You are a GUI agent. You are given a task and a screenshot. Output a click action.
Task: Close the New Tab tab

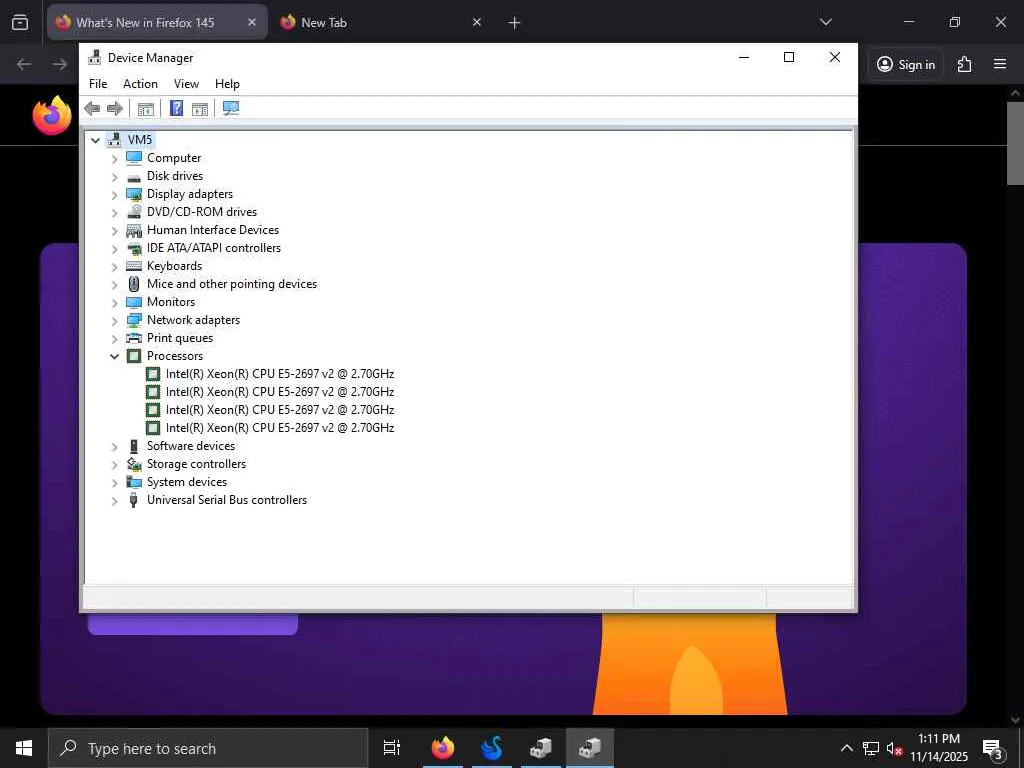pyautogui.click(x=477, y=22)
